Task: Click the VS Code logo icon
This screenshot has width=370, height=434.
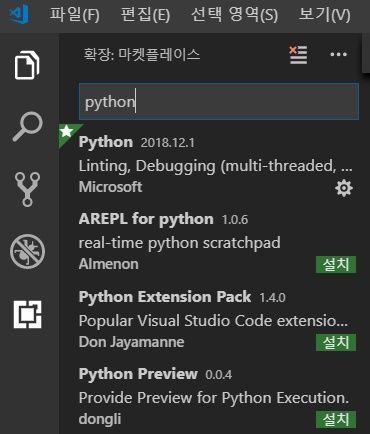Action: point(19,14)
